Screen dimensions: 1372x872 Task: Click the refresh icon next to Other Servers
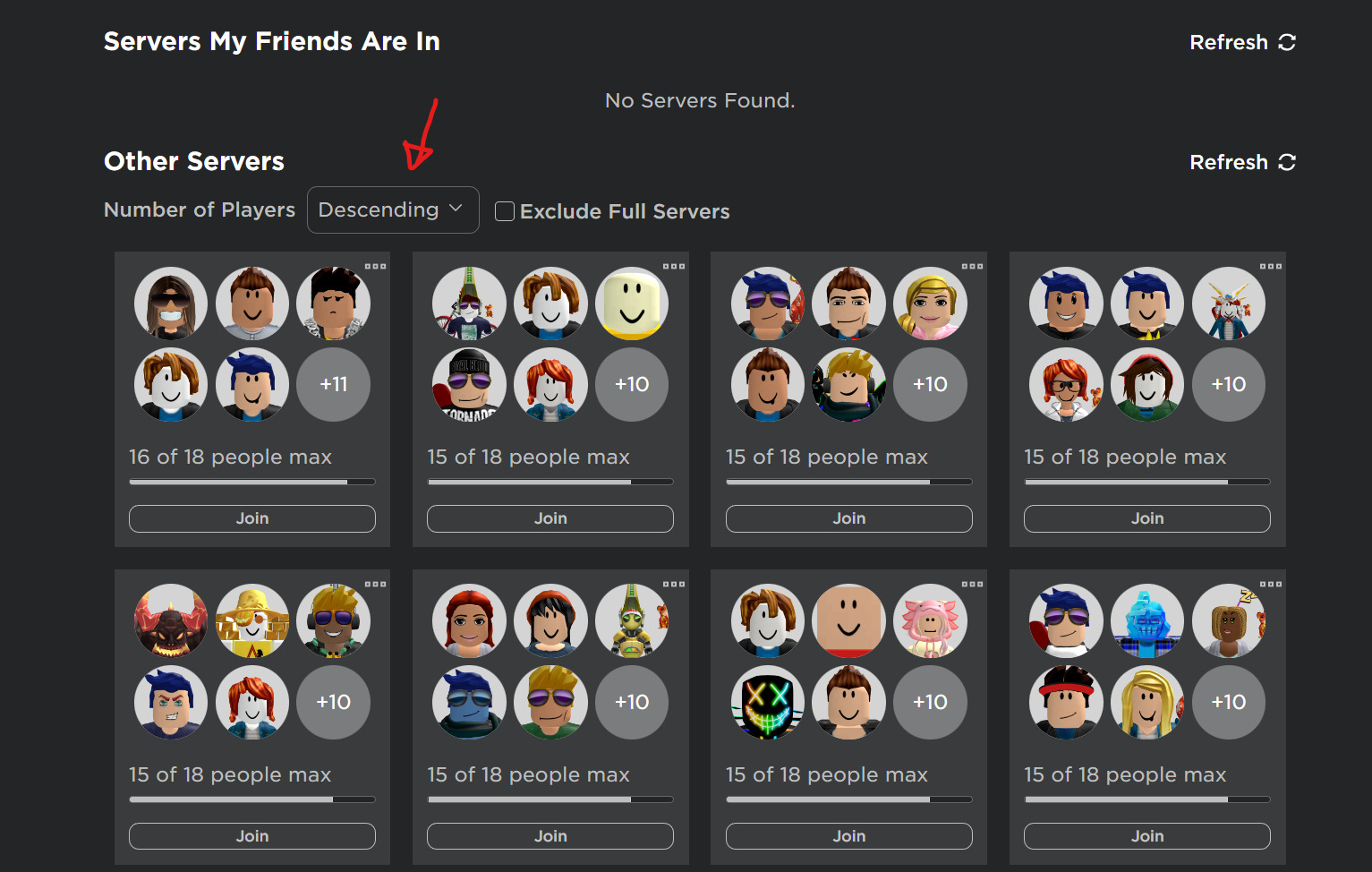tap(1289, 162)
